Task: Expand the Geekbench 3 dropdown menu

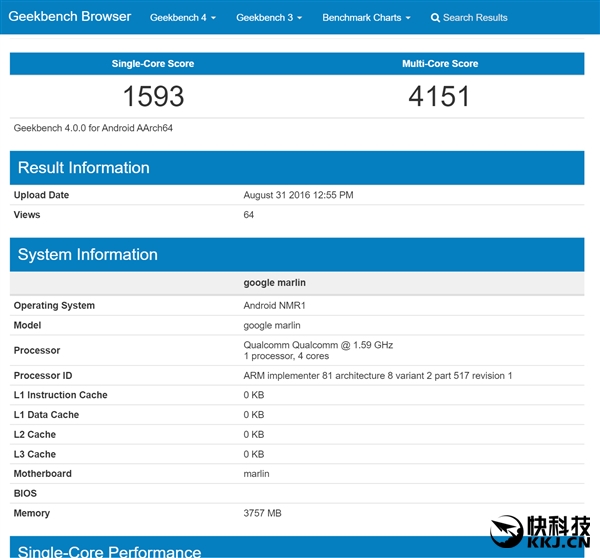Action: tap(269, 18)
